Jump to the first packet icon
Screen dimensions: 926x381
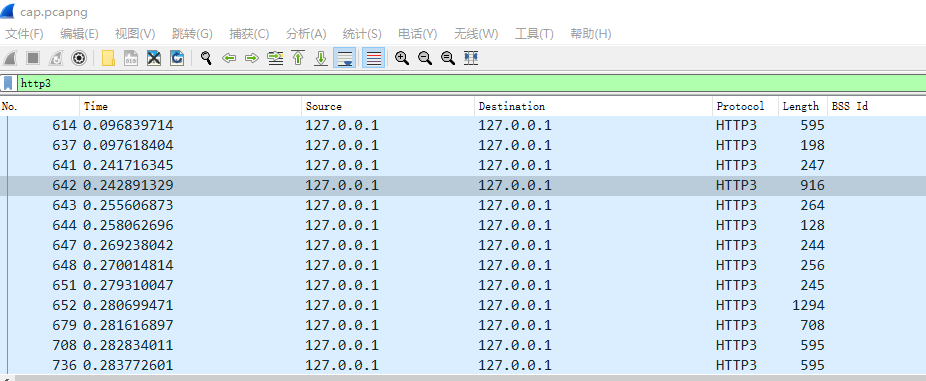[x=298, y=58]
